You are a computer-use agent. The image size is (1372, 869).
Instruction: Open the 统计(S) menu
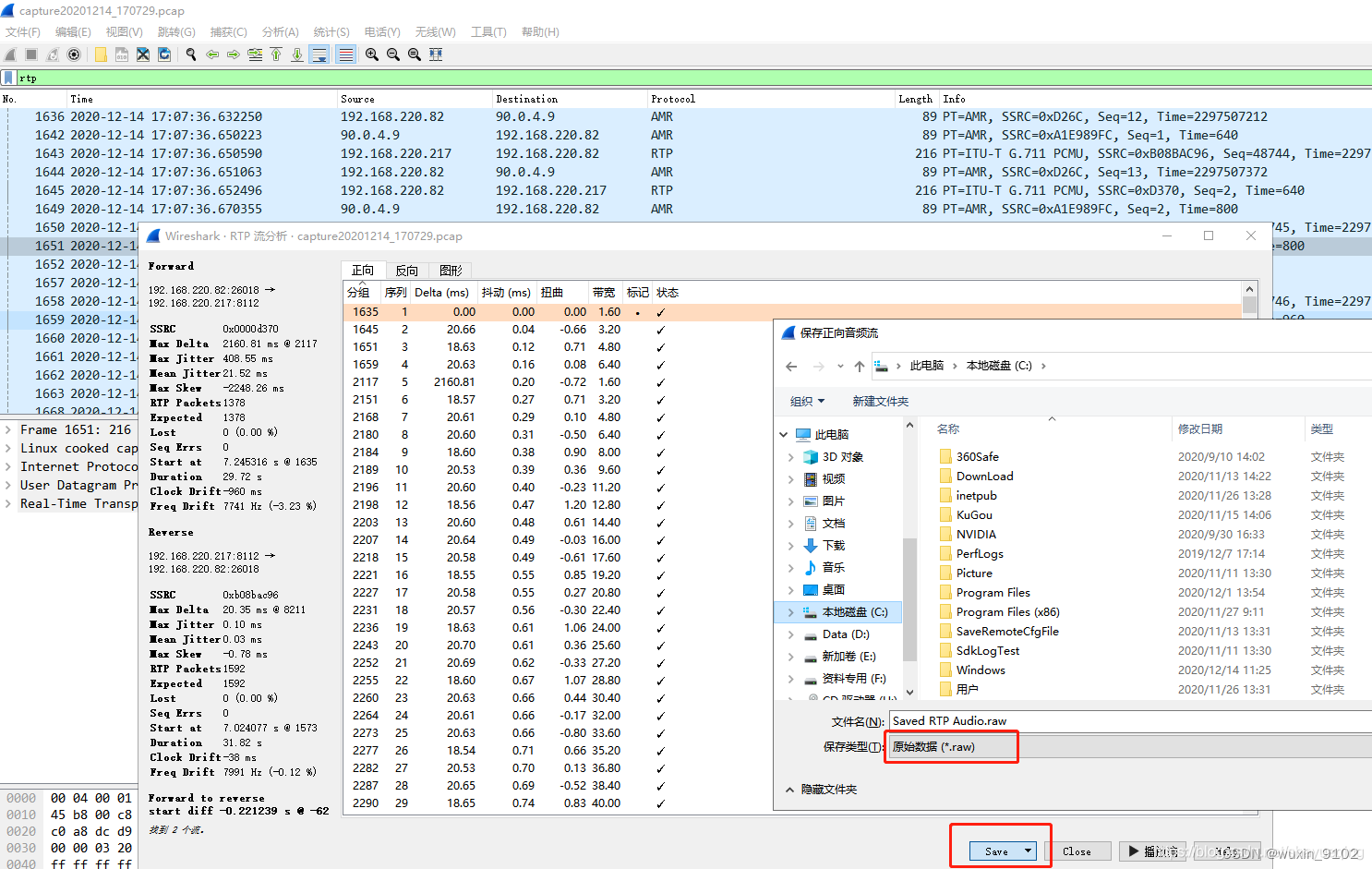(x=331, y=31)
